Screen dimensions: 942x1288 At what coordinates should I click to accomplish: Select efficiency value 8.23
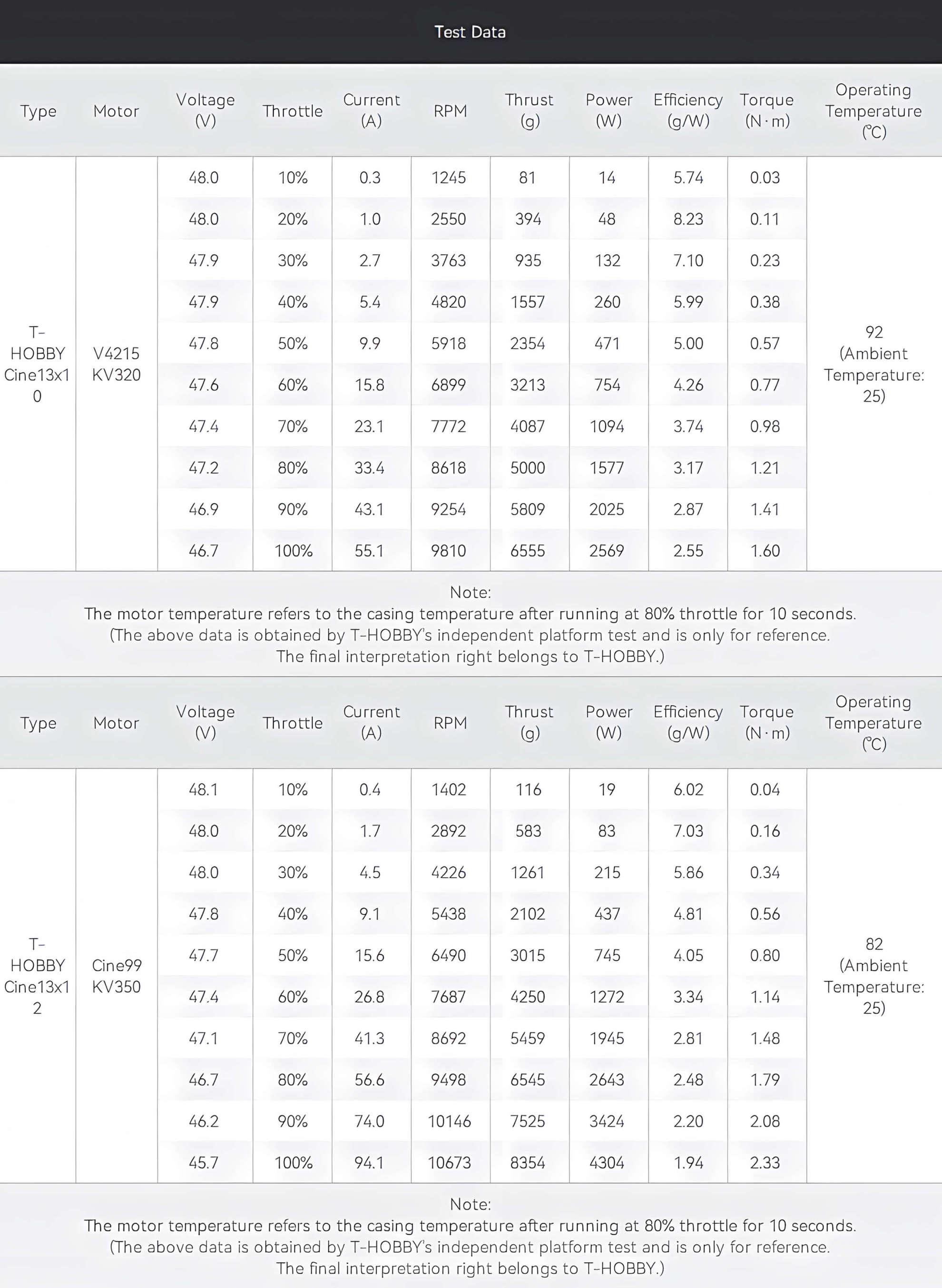tap(688, 219)
